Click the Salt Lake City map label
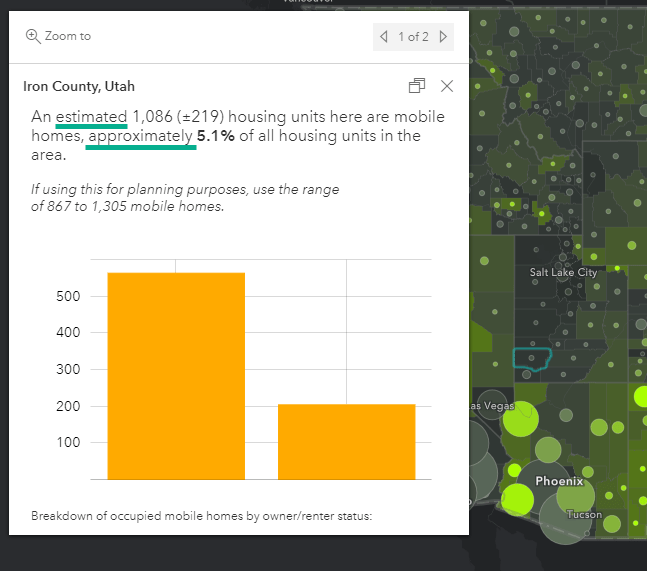Screen dimensions: 647x571 click(x=563, y=272)
